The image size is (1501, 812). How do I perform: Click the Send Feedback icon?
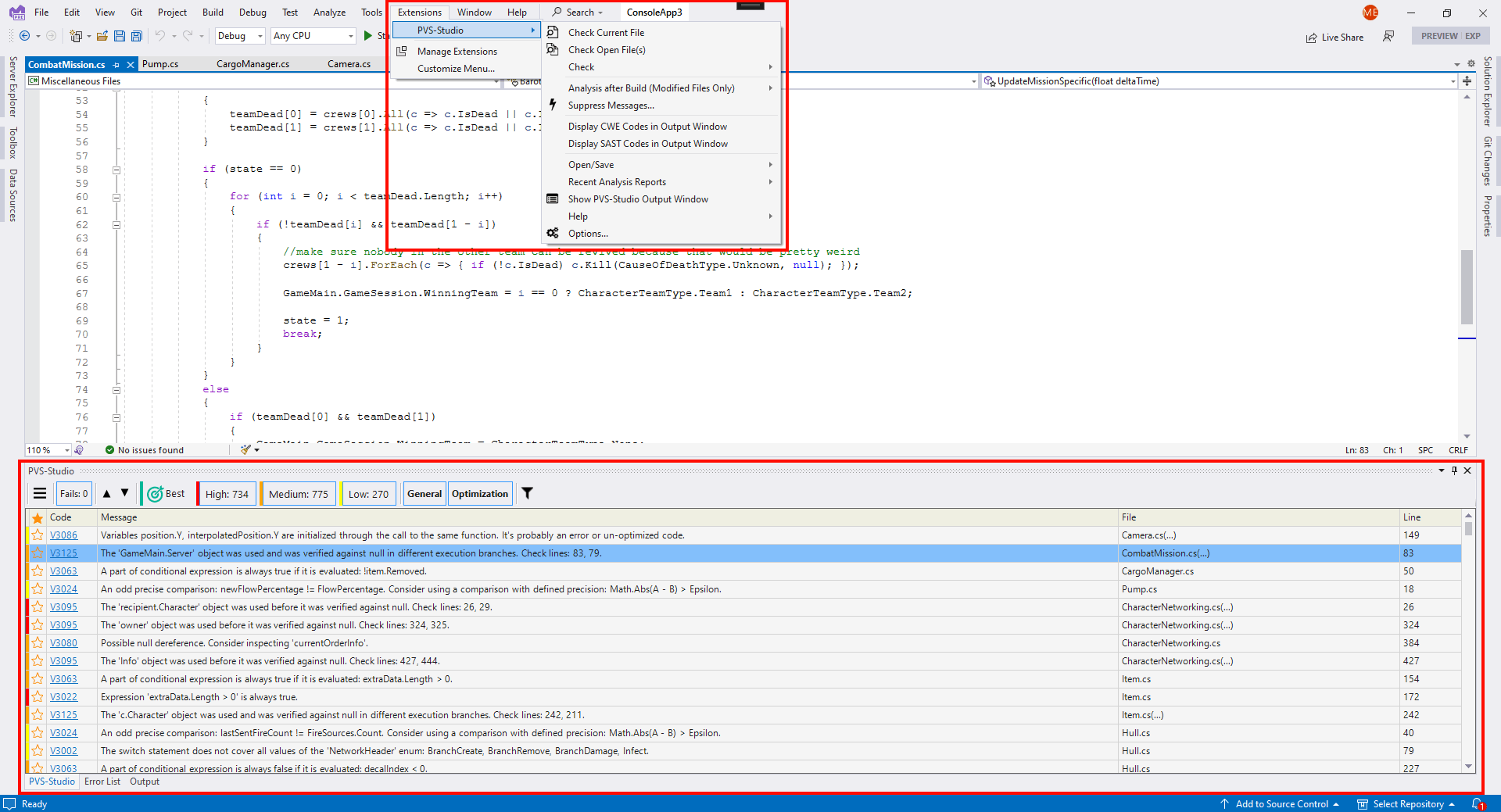pos(1388,37)
